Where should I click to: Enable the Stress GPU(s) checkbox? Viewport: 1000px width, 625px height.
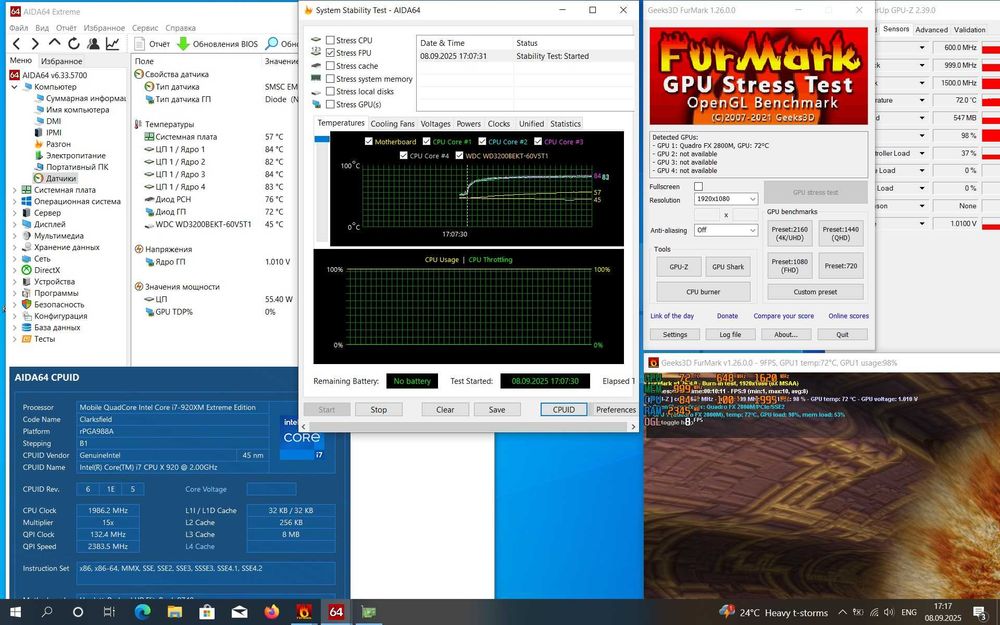point(330,104)
